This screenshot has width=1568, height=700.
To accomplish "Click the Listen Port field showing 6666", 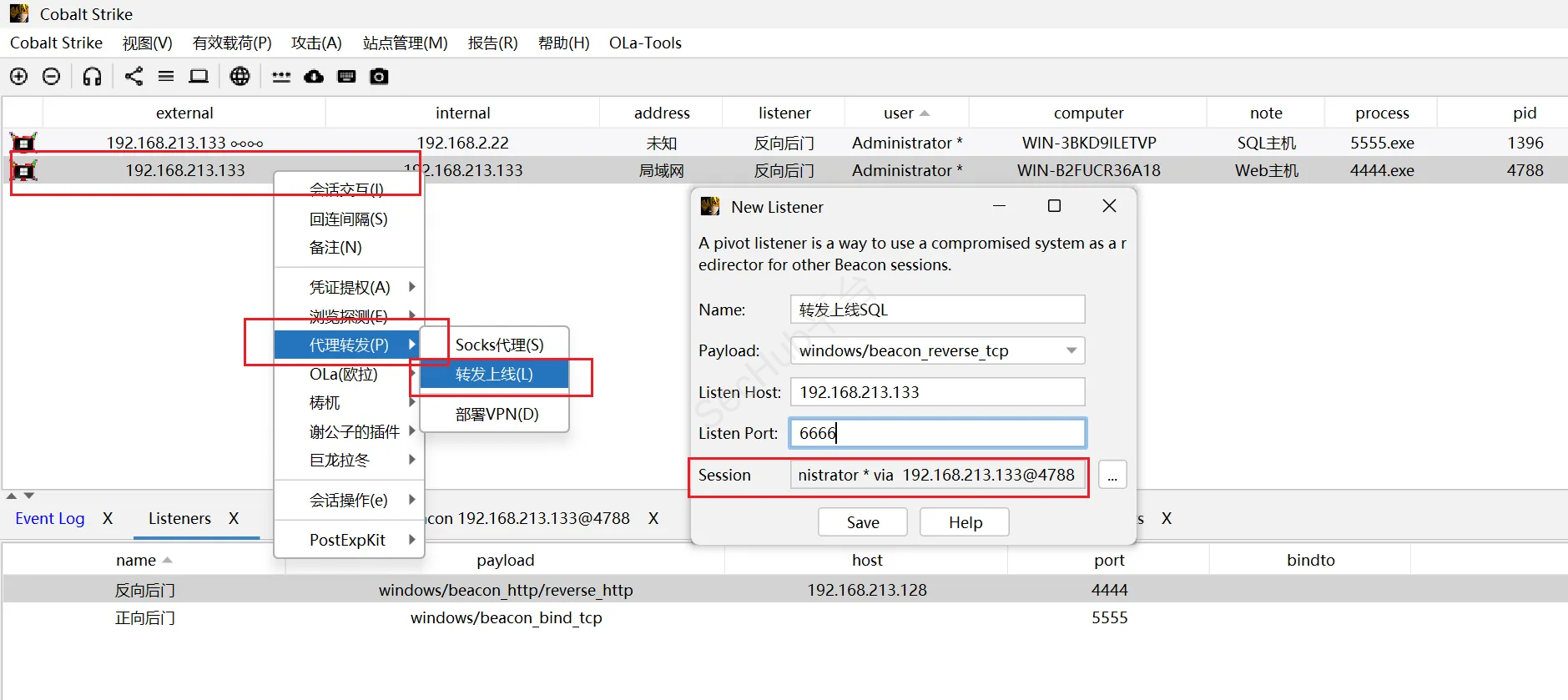I will pos(937,433).
